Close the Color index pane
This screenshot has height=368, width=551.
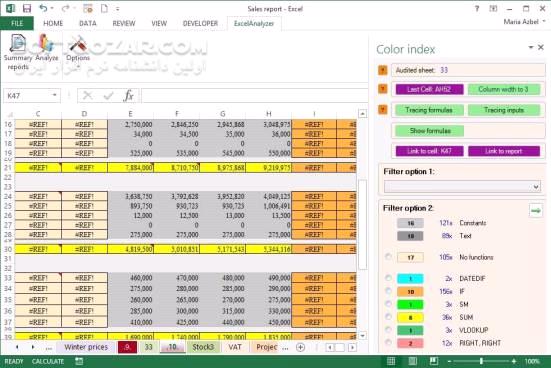541,47
